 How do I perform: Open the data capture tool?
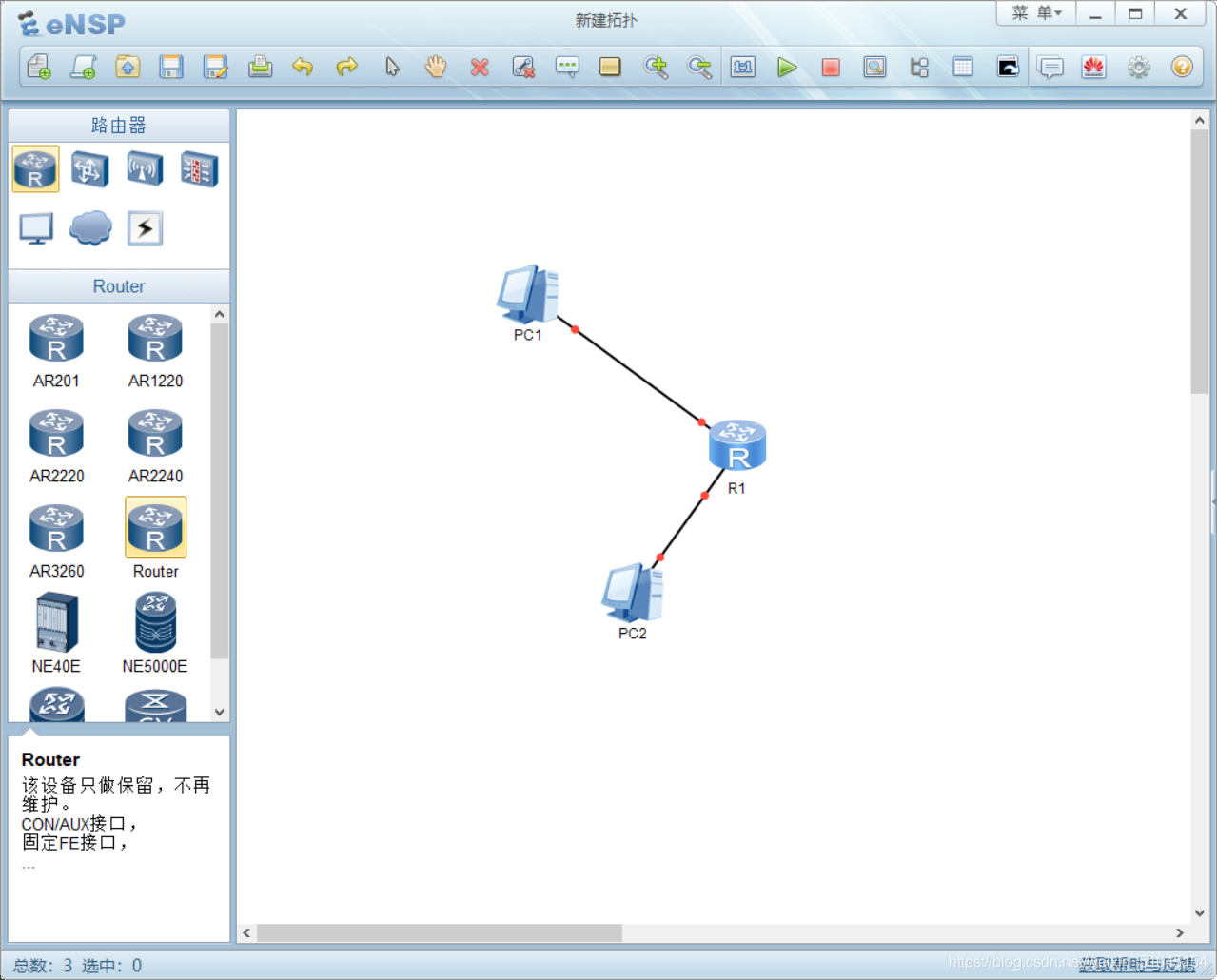tap(874, 67)
